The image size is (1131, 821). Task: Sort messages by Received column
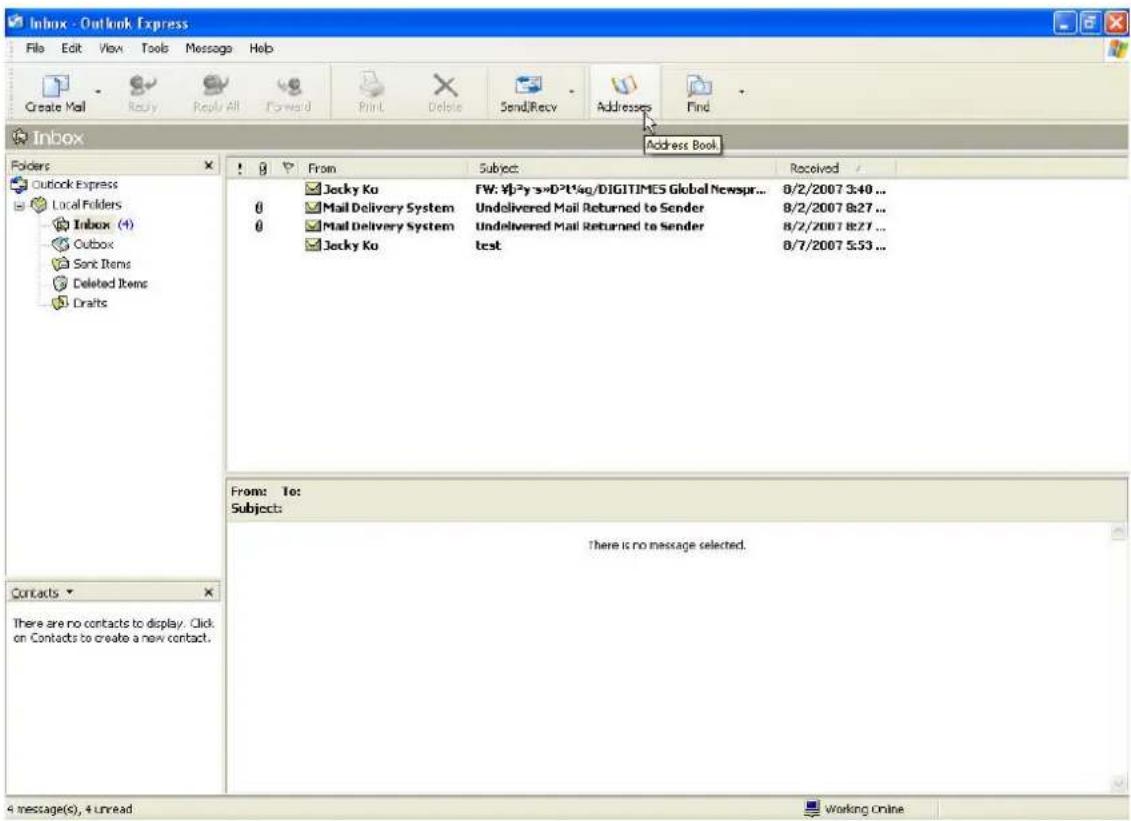[x=837, y=169]
